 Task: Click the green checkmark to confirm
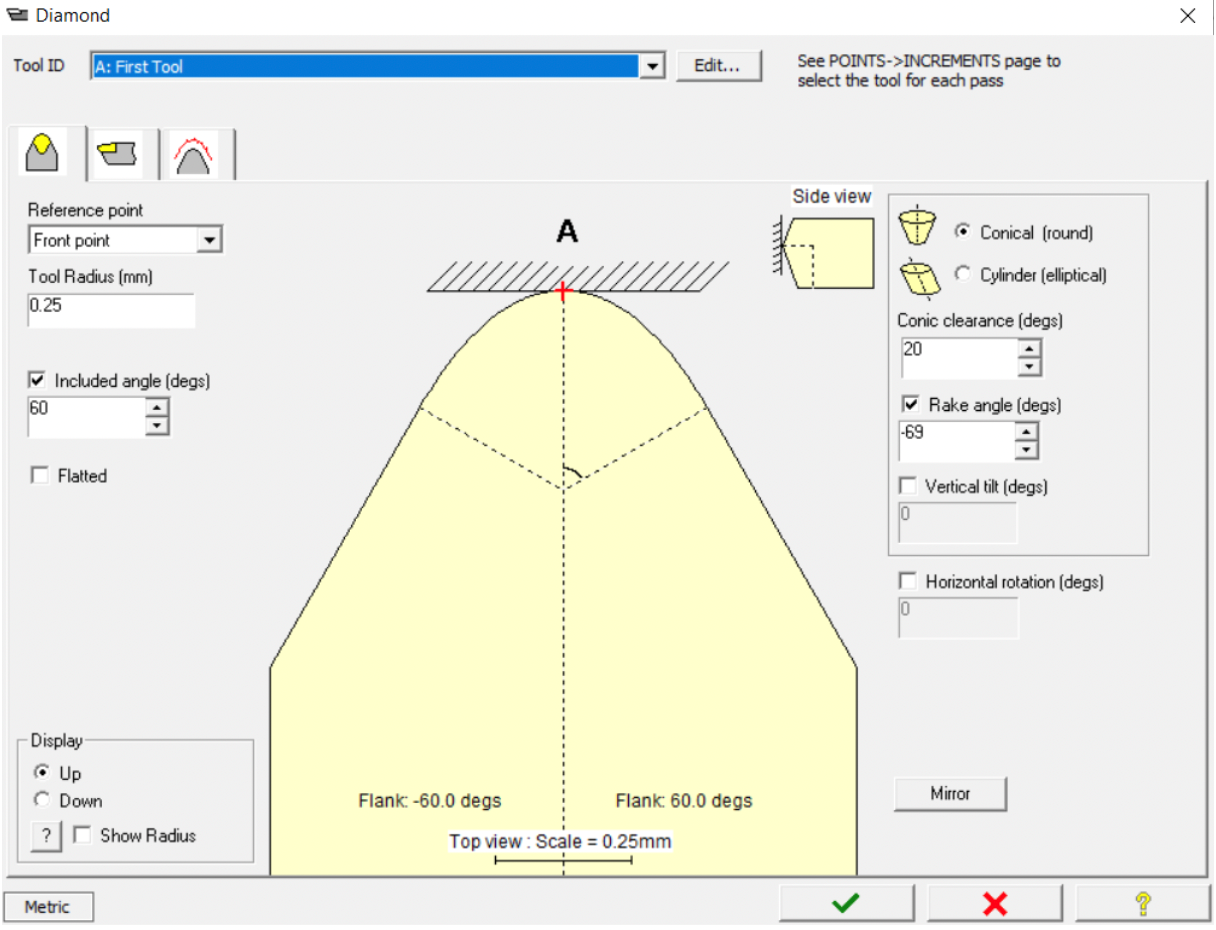coord(846,904)
